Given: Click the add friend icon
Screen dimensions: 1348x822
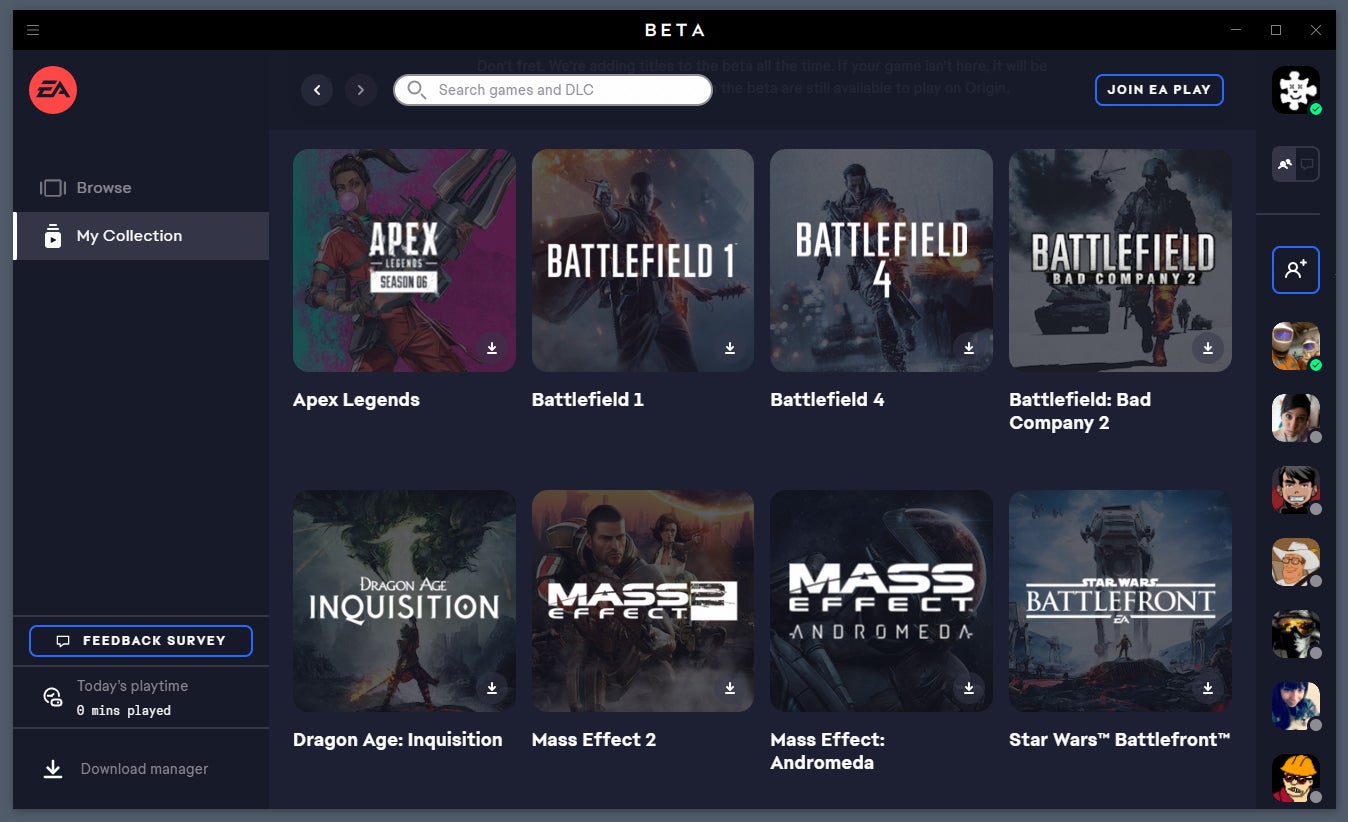Looking at the screenshot, I should pos(1295,270).
